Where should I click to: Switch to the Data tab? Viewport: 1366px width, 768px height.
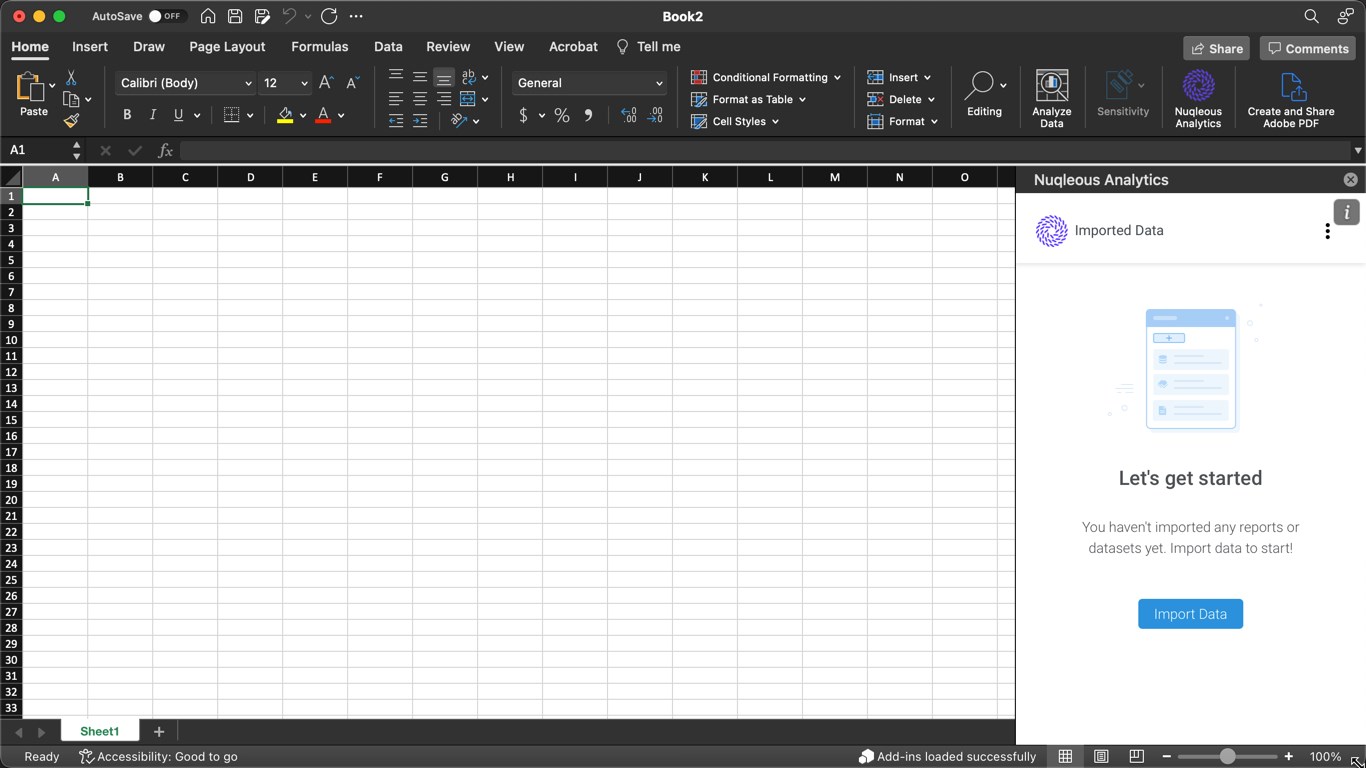(388, 47)
